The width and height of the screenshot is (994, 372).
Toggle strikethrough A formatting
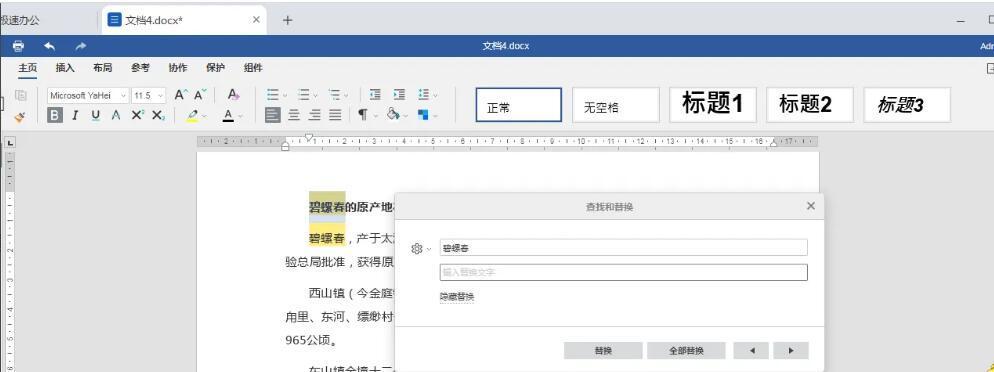tap(115, 115)
